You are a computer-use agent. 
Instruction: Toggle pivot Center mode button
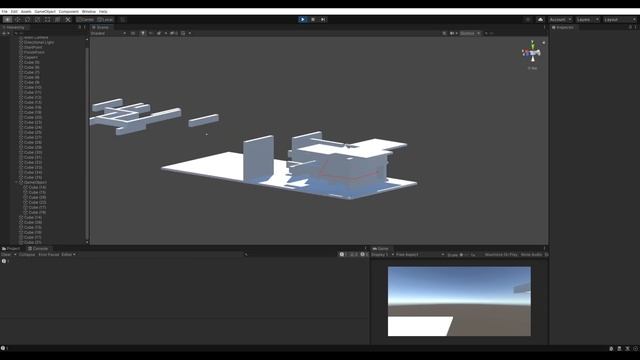(86, 20)
